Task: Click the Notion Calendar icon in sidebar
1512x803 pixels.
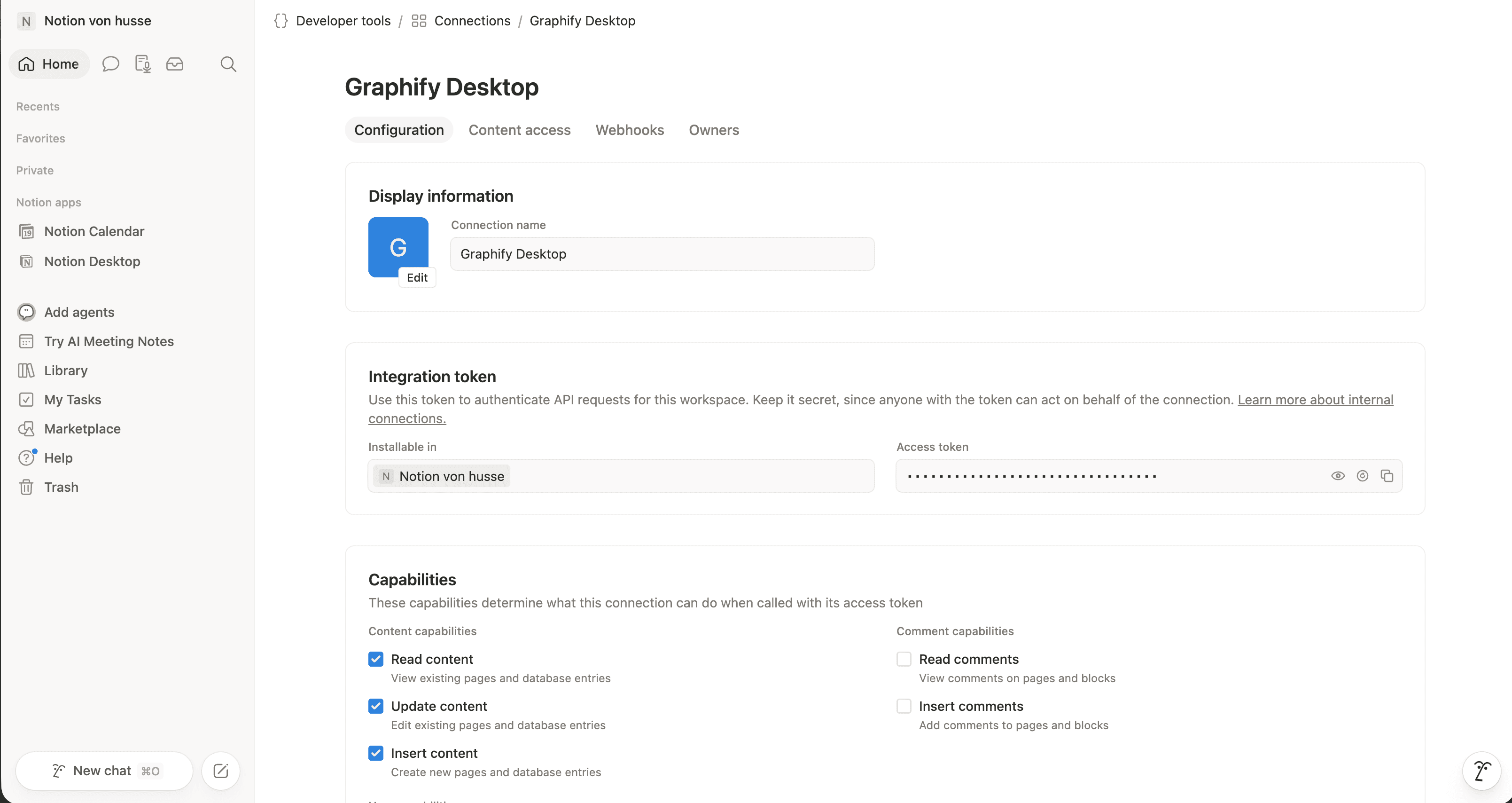Action: pos(26,231)
